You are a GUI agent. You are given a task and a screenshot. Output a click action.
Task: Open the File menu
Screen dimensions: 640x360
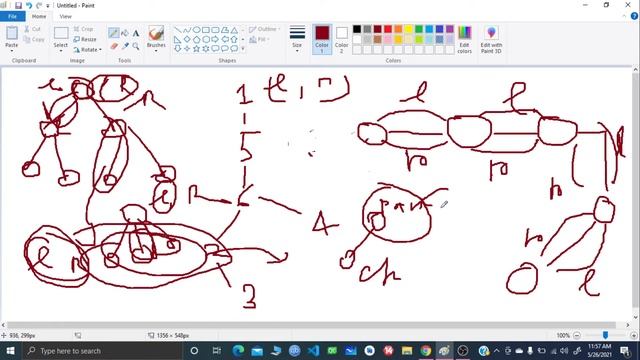(x=13, y=16)
